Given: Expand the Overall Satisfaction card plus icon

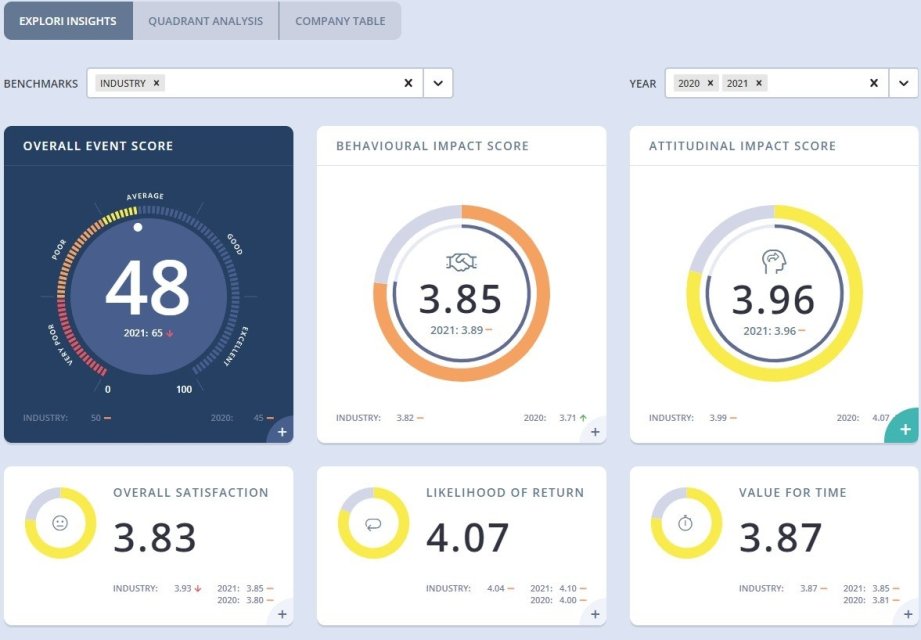Looking at the screenshot, I should click(282, 614).
